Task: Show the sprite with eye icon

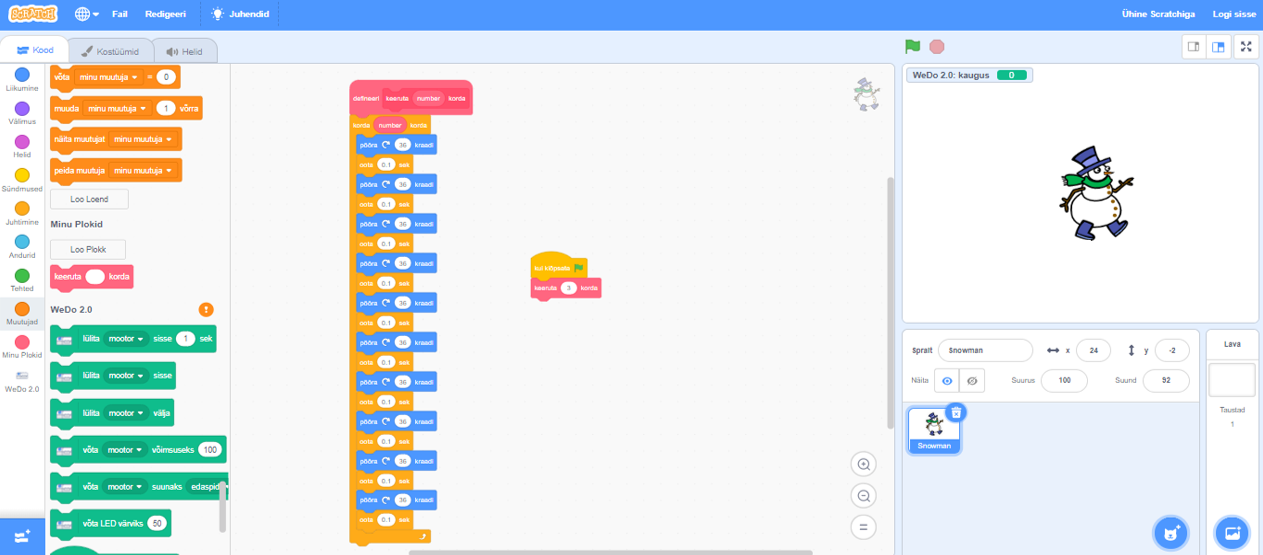Action: pos(946,381)
